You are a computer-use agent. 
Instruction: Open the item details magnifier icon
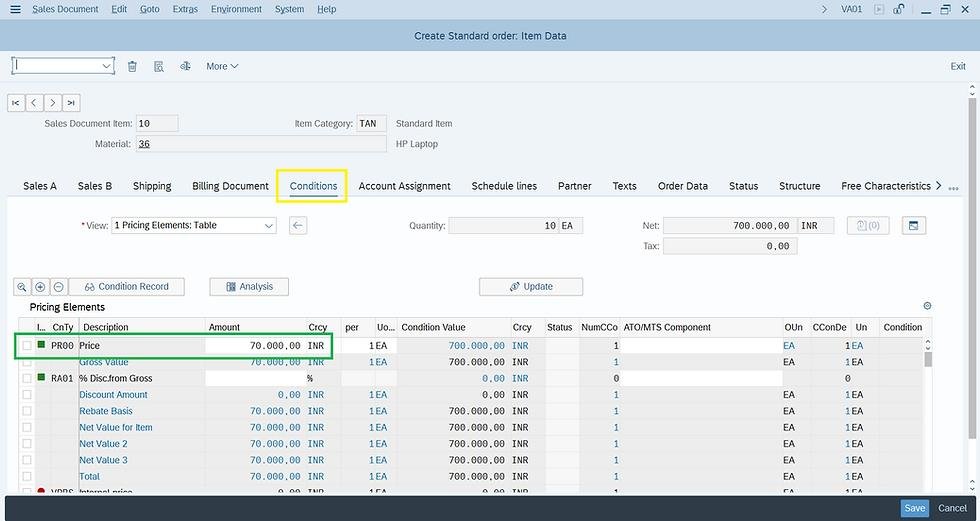159,66
